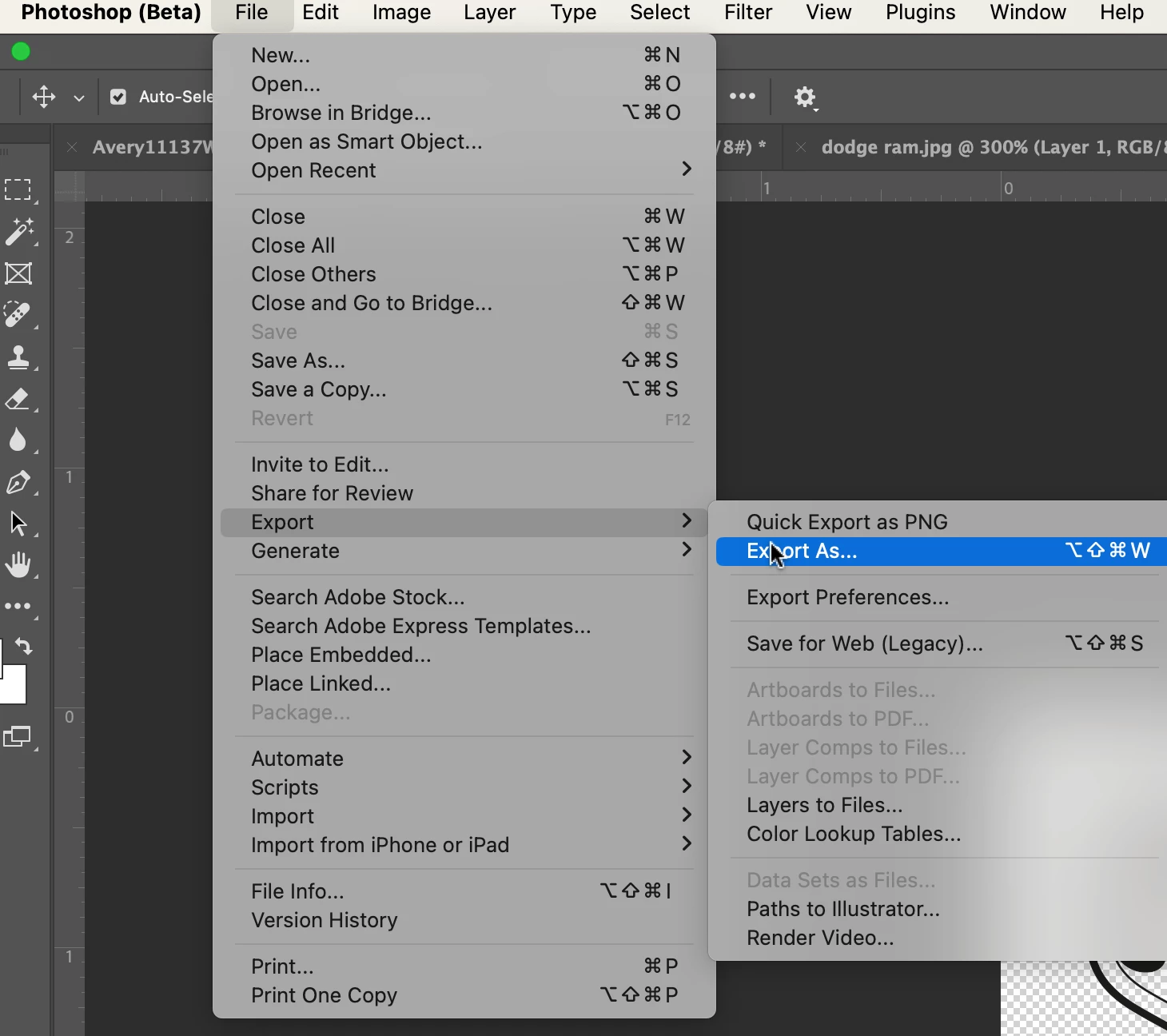Choose Export As... from the submenu
Viewport: 1167px width, 1036px height.
(x=942, y=551)
